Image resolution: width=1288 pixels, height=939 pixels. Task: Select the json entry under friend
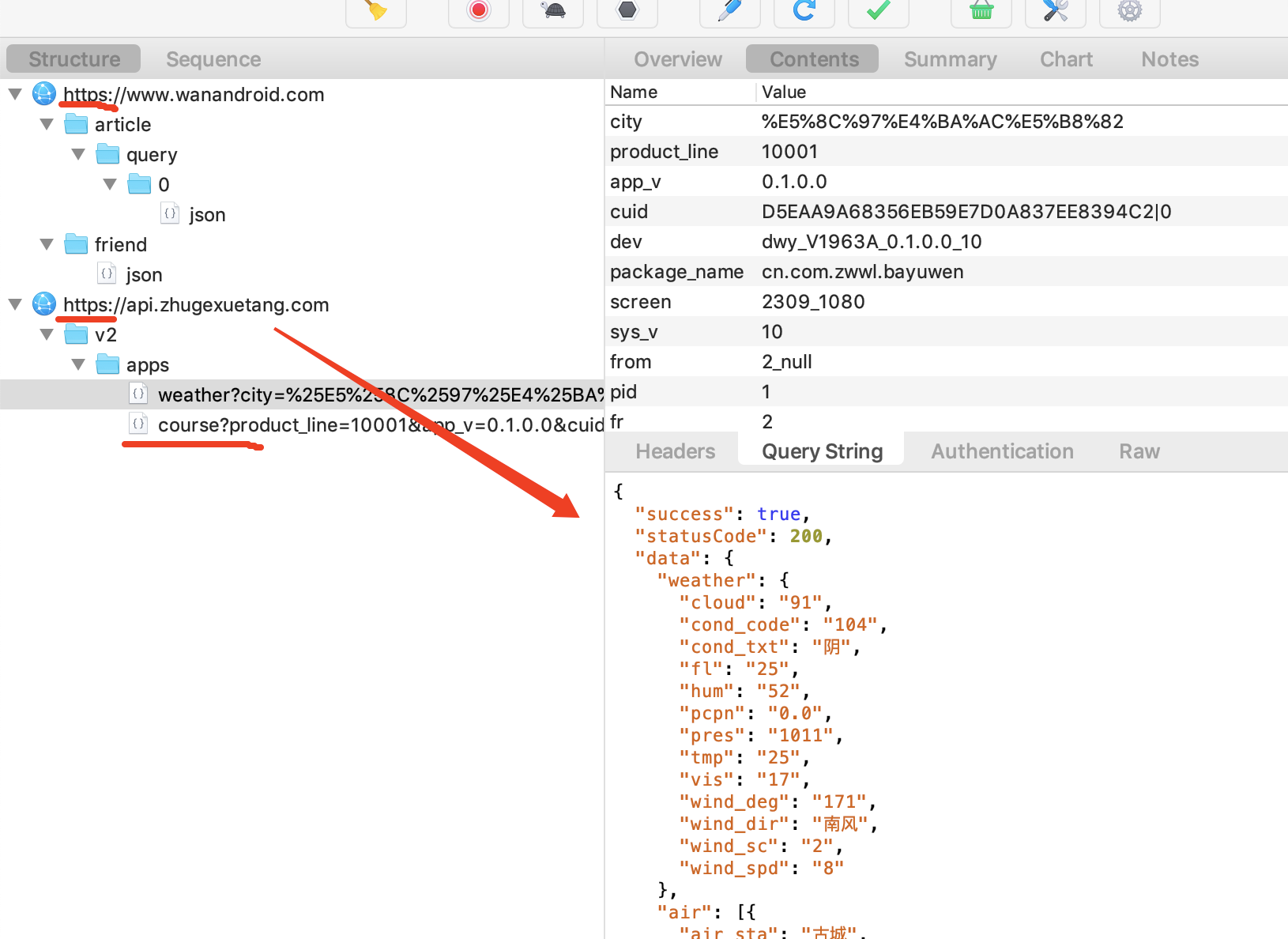pyautogui.click(x=144, y=274)
